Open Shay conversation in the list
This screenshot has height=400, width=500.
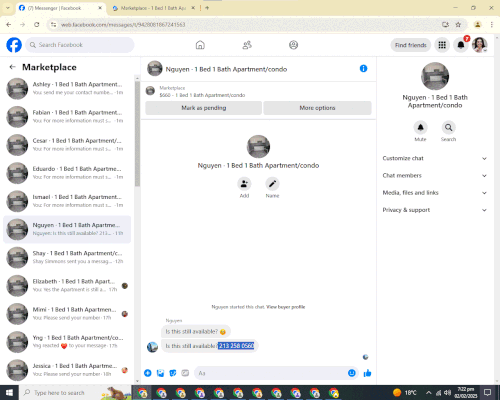coord(67,257)
